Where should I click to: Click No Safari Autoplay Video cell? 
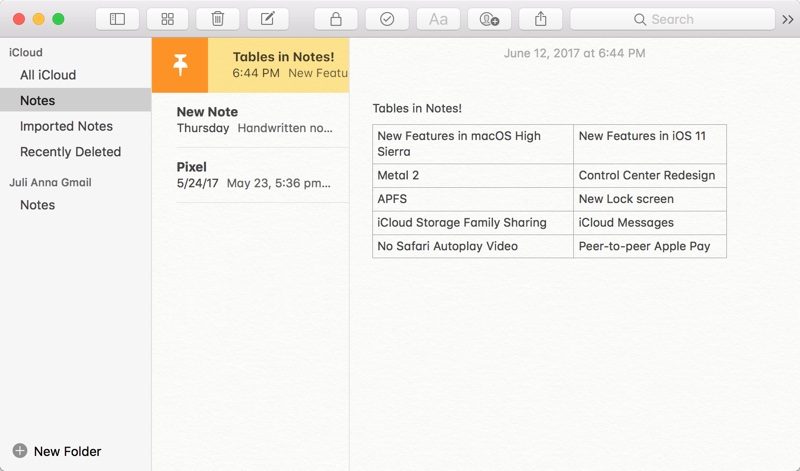473,246
